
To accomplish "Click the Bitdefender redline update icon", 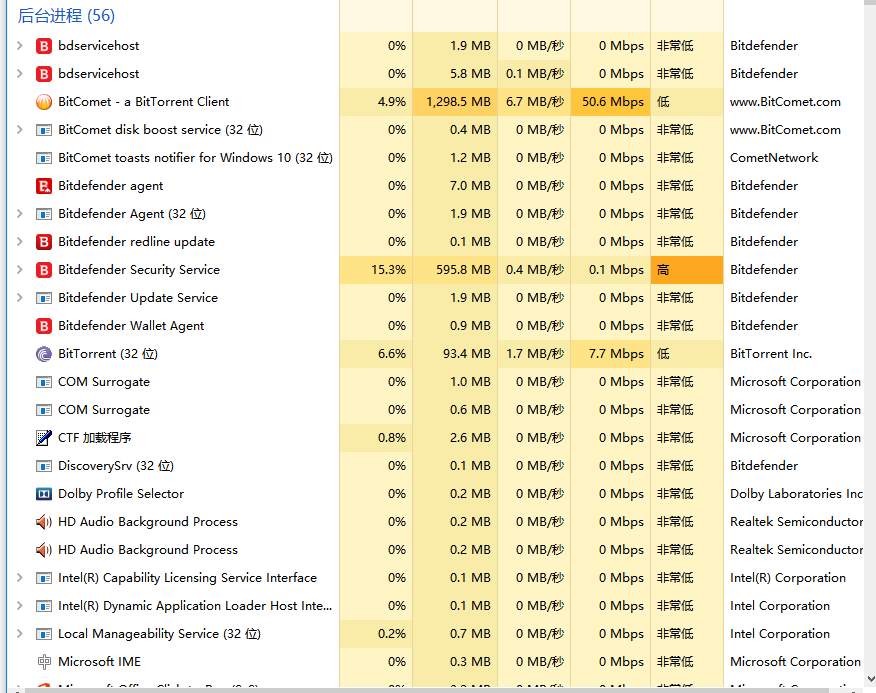I will tap(44, 241).
